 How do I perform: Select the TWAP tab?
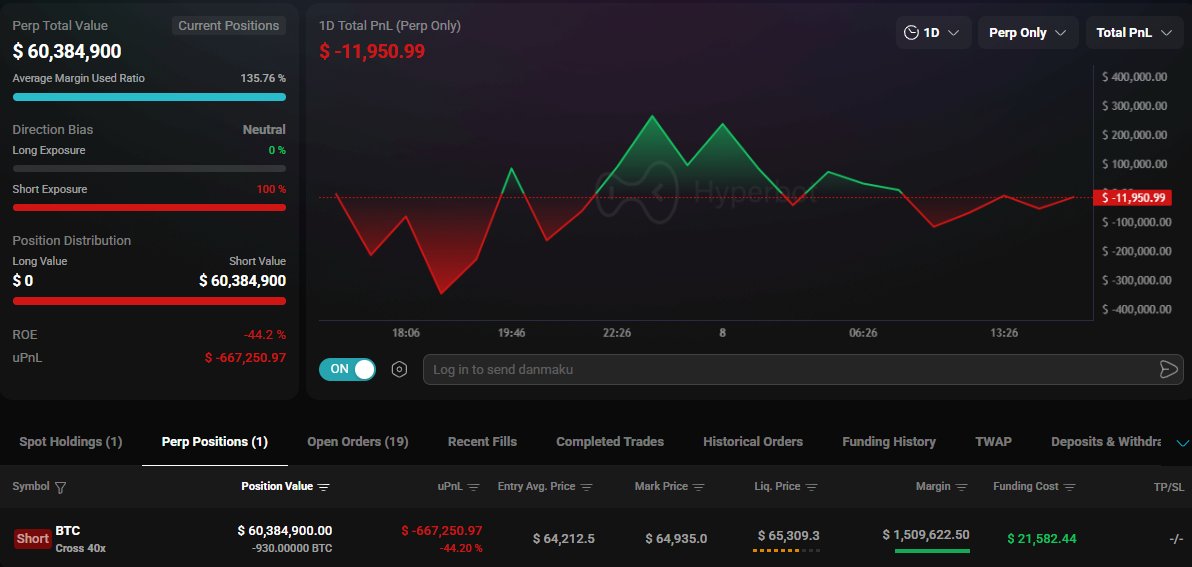pos(994,442)
